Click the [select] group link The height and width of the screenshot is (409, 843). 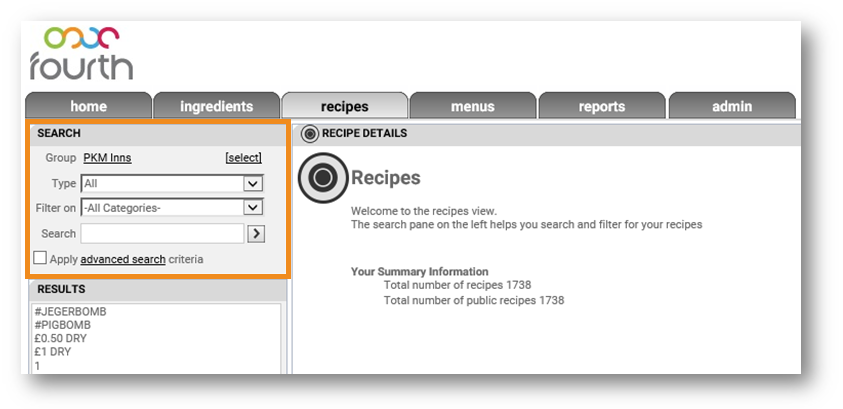[243, 158]
